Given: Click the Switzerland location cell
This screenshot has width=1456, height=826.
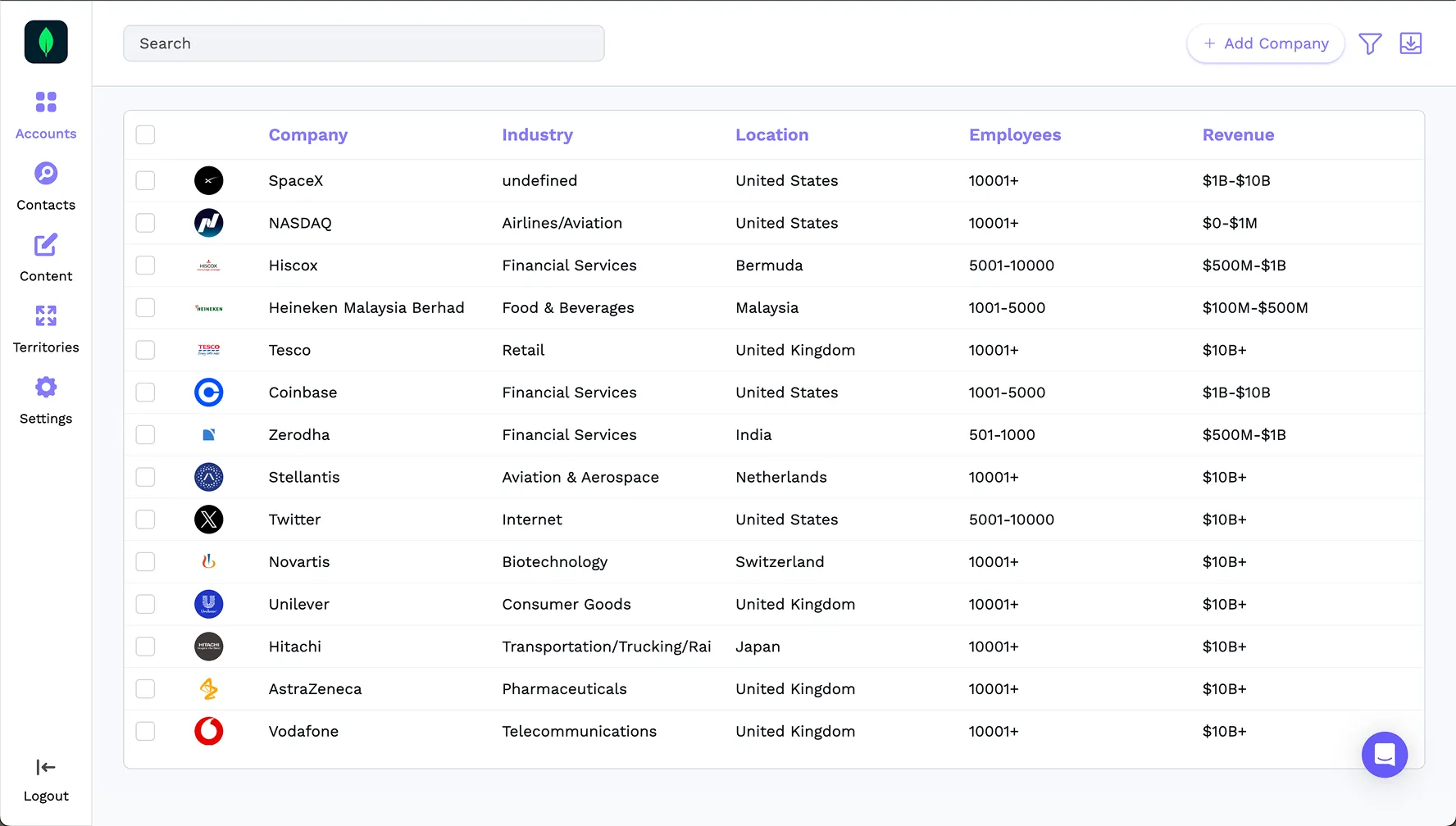Looking at the screenshot, I should pyautogui.click(x=780, y=562).
